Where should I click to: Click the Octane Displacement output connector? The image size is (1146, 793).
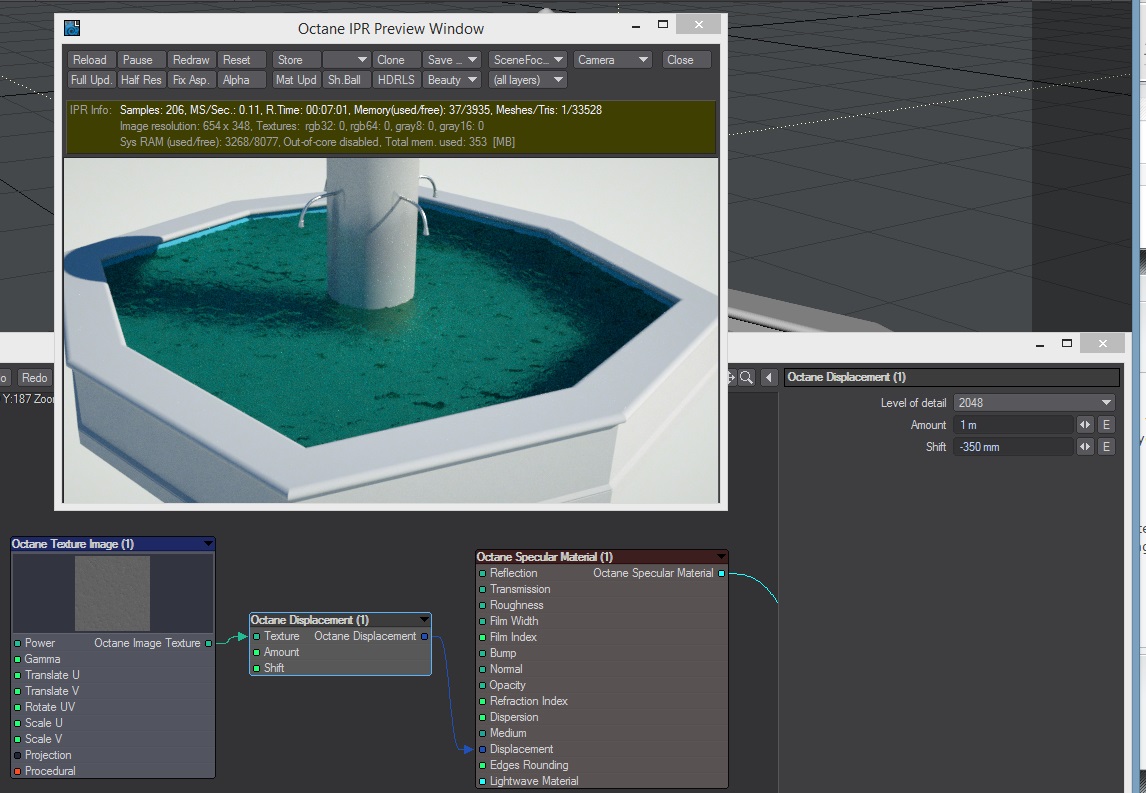tap(425, 637)
